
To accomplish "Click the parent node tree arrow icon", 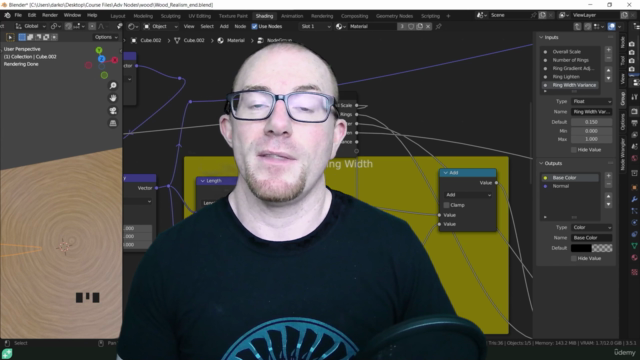I will (x=577, y=27).
